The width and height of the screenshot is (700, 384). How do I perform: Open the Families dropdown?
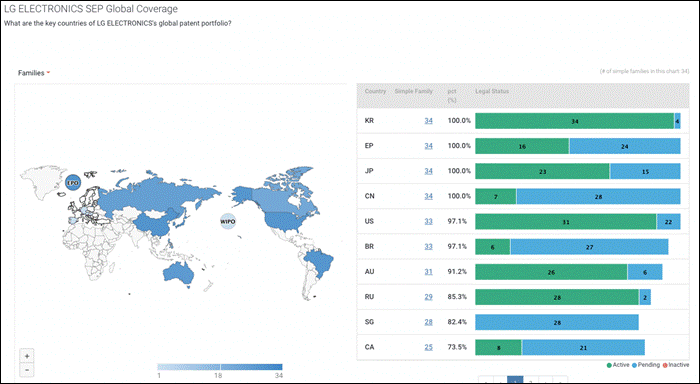pyautogui.click(x=34, y=73)
